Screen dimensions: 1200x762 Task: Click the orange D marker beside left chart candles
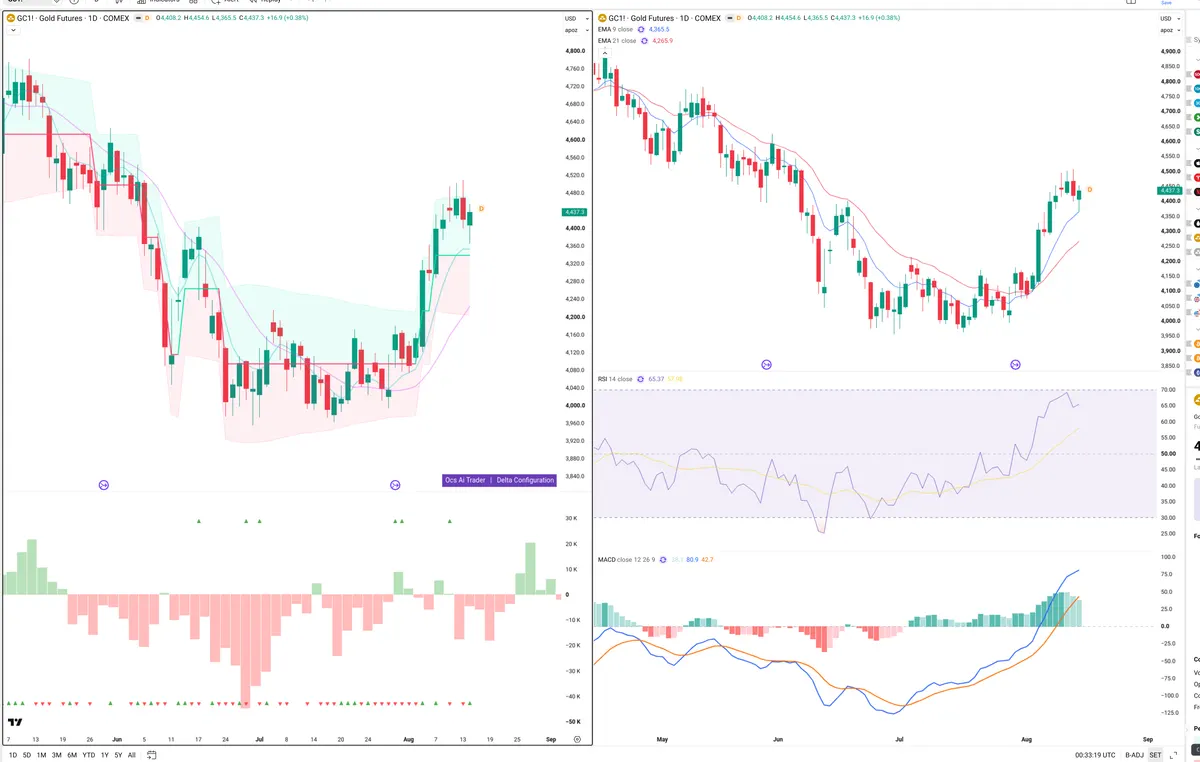(x=481, y=208)
